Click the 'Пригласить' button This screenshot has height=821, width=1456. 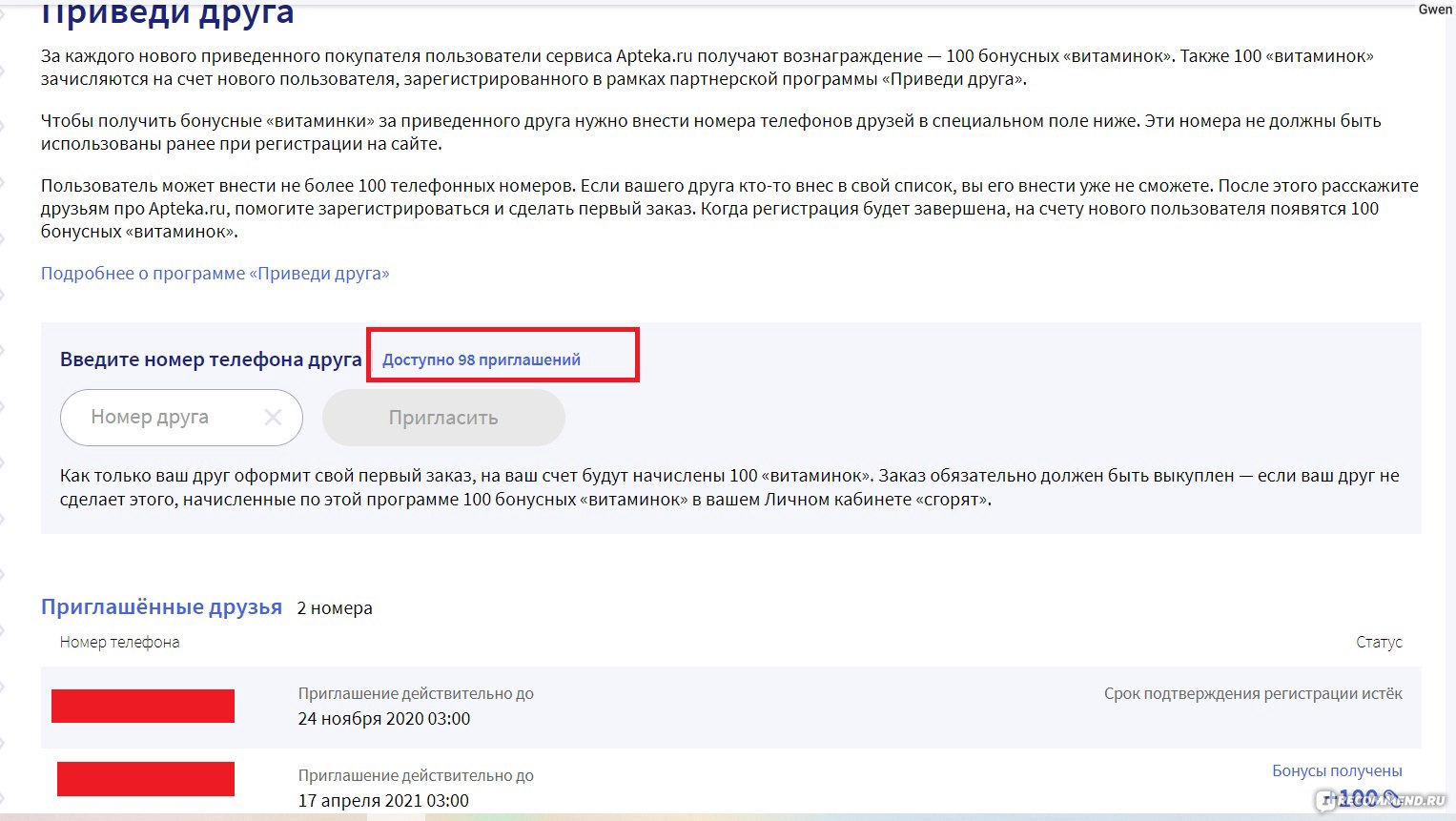click(x=443, y=418)
